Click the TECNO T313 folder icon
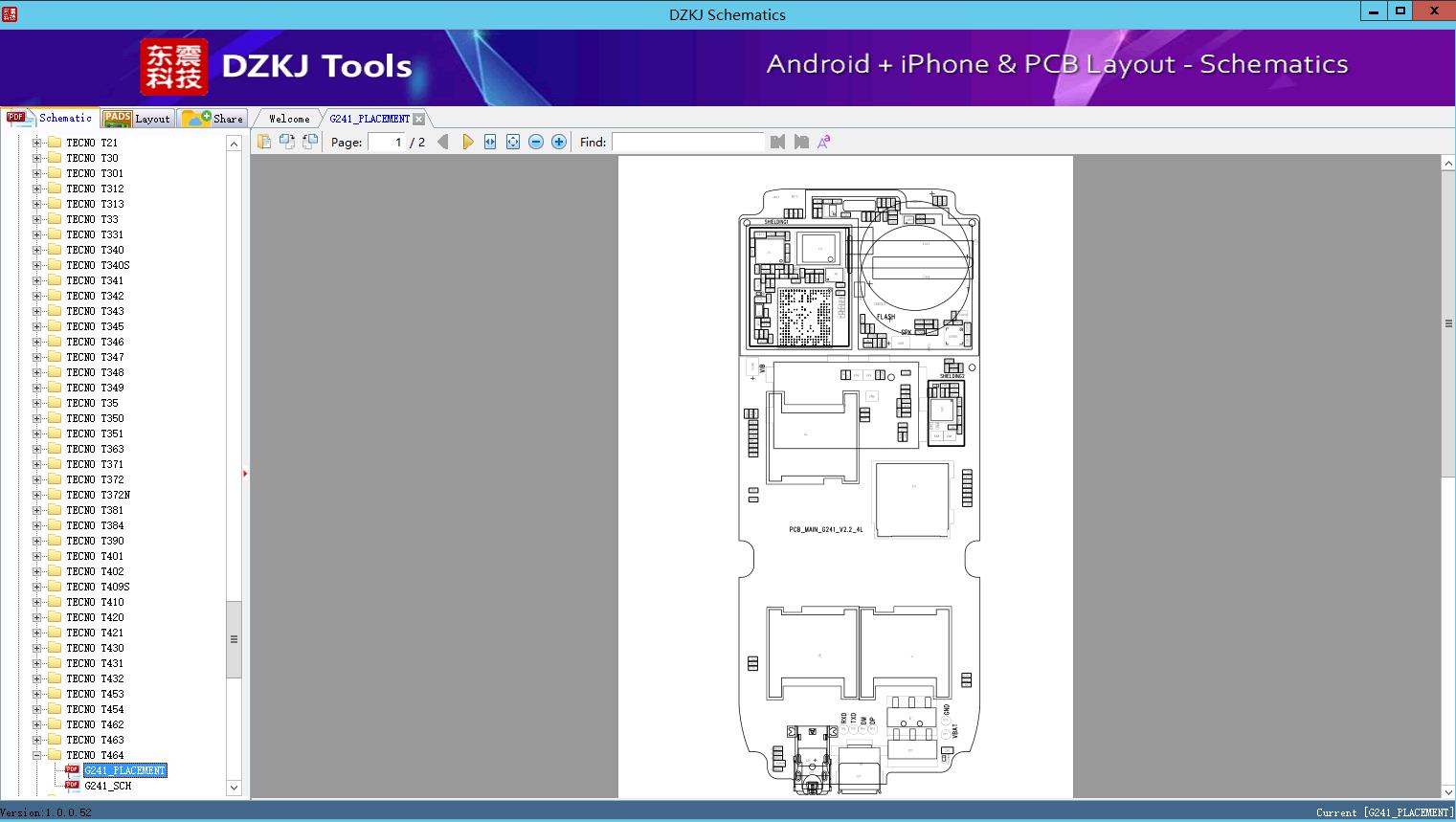Screen dimensions: 1456x822 click(x=55, y=204)
